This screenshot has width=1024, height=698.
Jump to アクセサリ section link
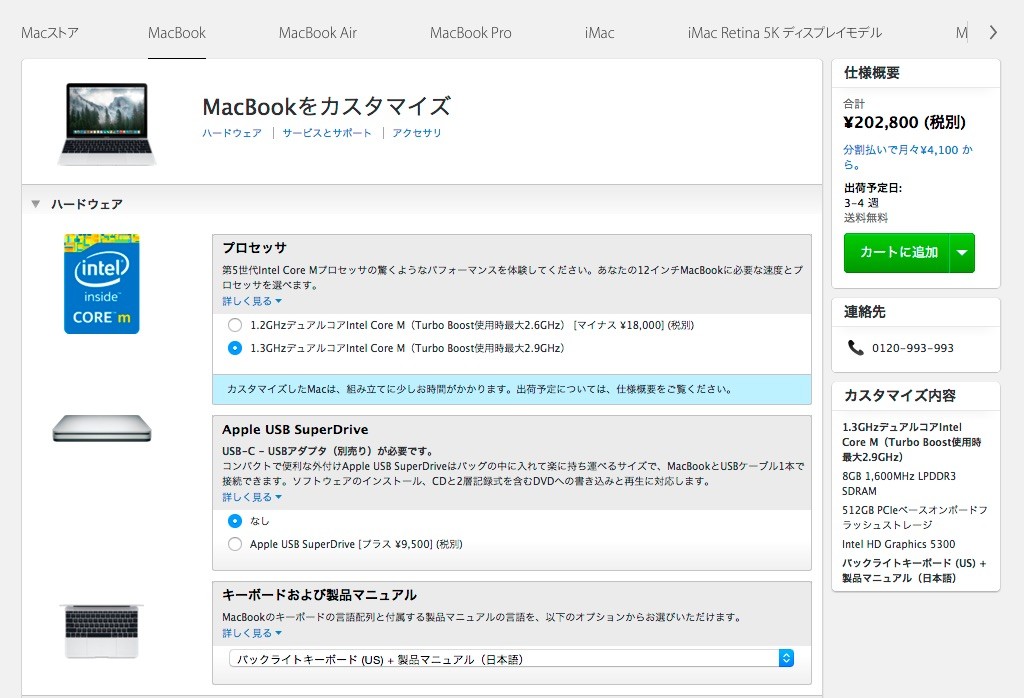[x=417, y=133]
